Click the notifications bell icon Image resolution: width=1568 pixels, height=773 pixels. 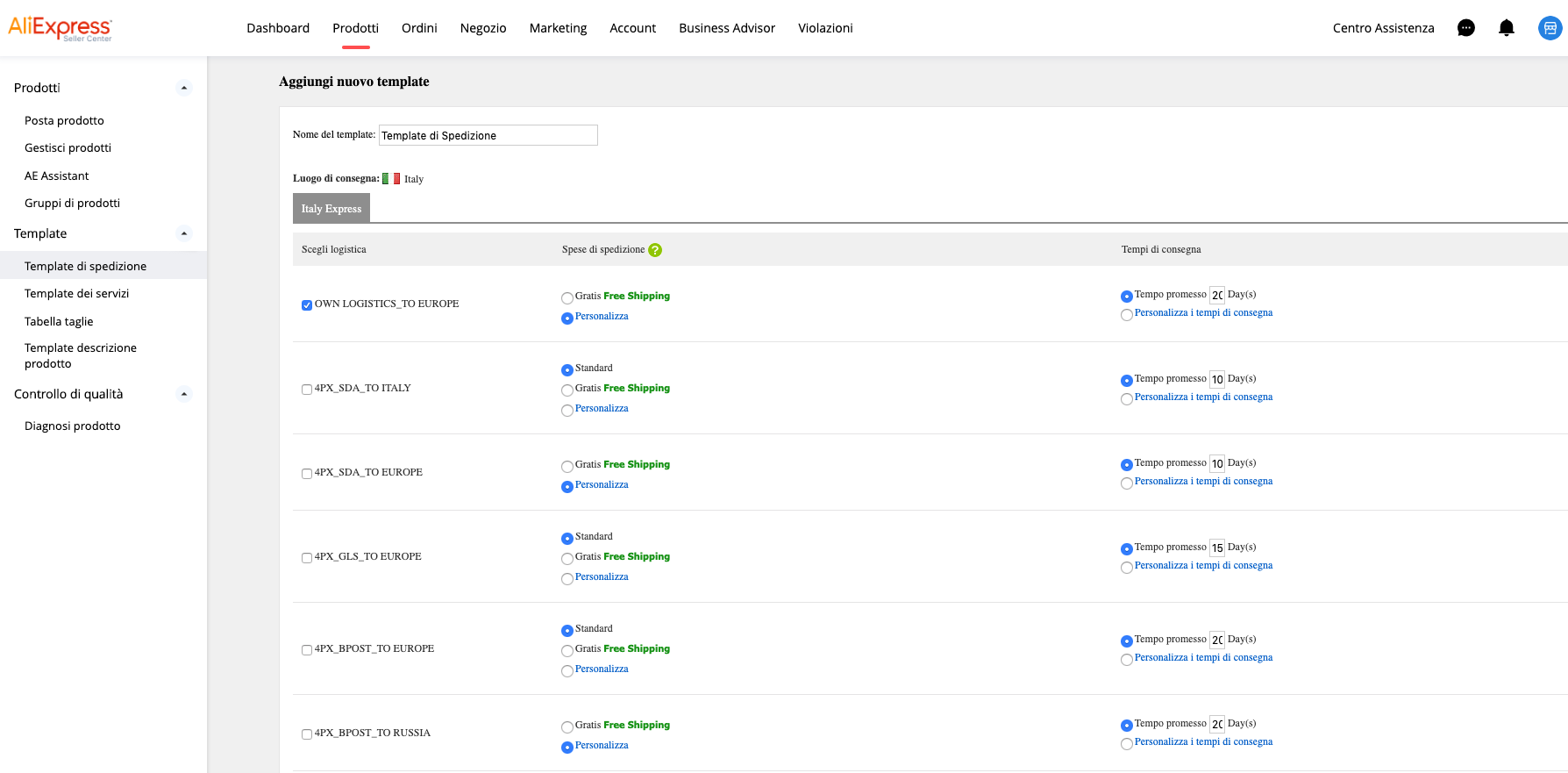click(1506, 28)
